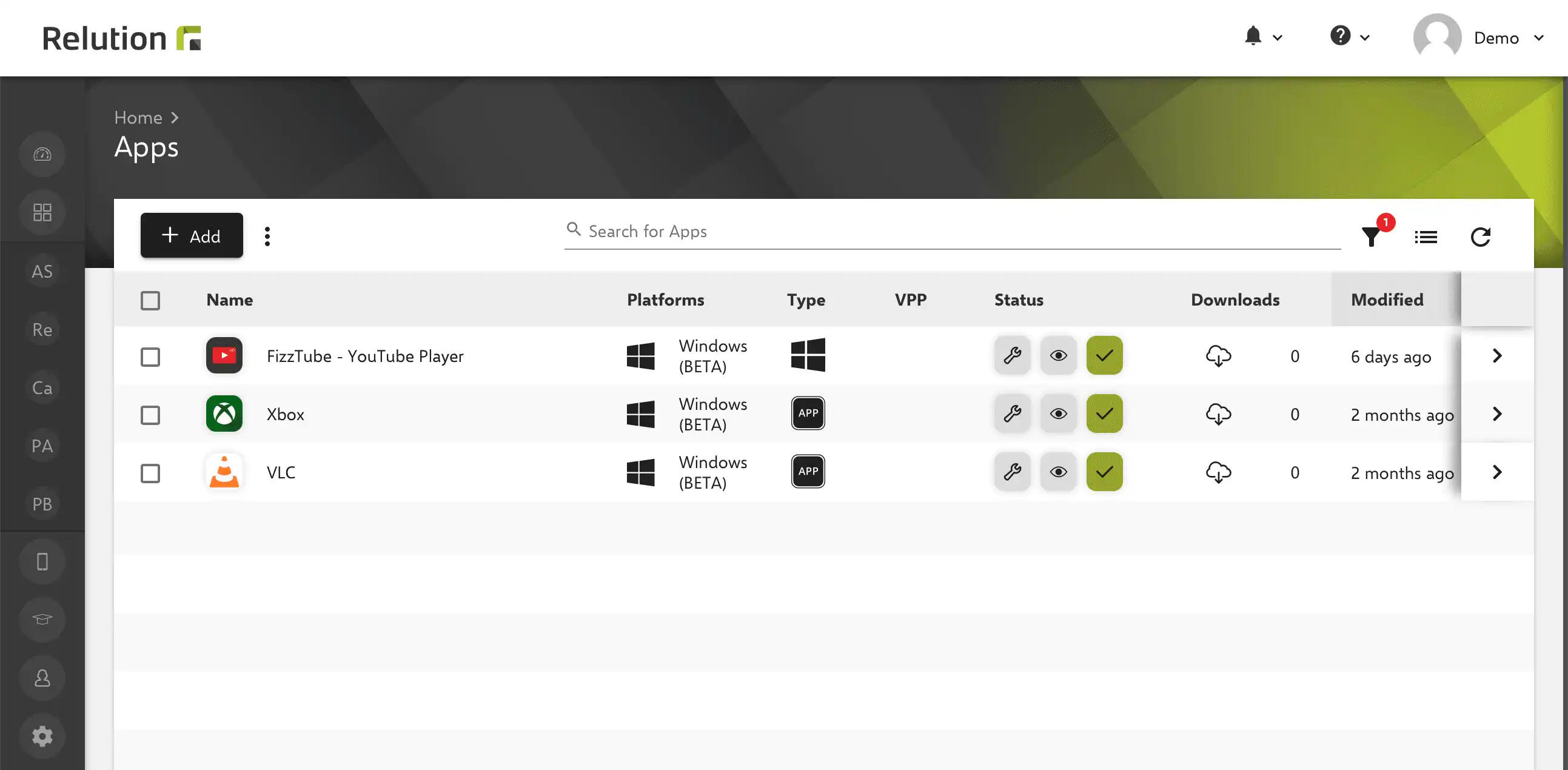Screen dimensions: 1568x770
Task: Click the Windows store type icon for FizzTube
Action: pos(808,355)
